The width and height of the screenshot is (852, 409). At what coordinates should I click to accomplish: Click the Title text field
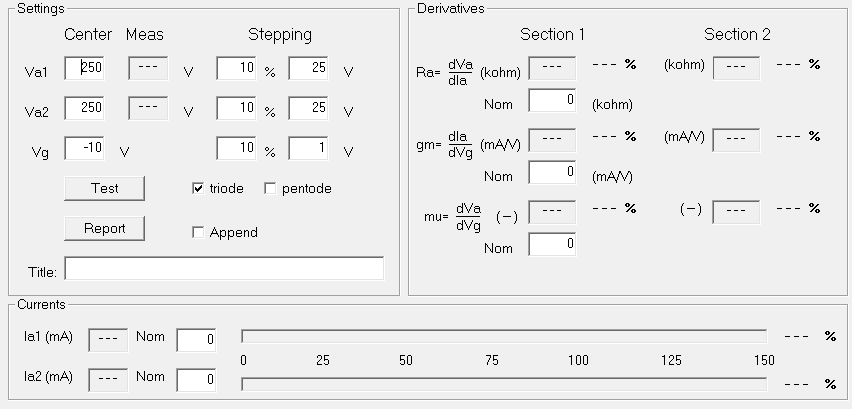[x=224, y=269]
